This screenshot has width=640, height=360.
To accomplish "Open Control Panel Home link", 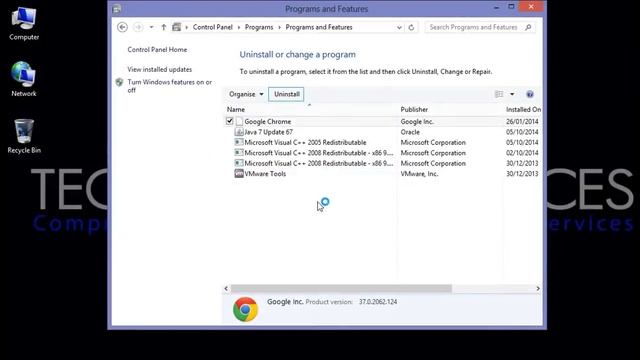I will (157, 50).
